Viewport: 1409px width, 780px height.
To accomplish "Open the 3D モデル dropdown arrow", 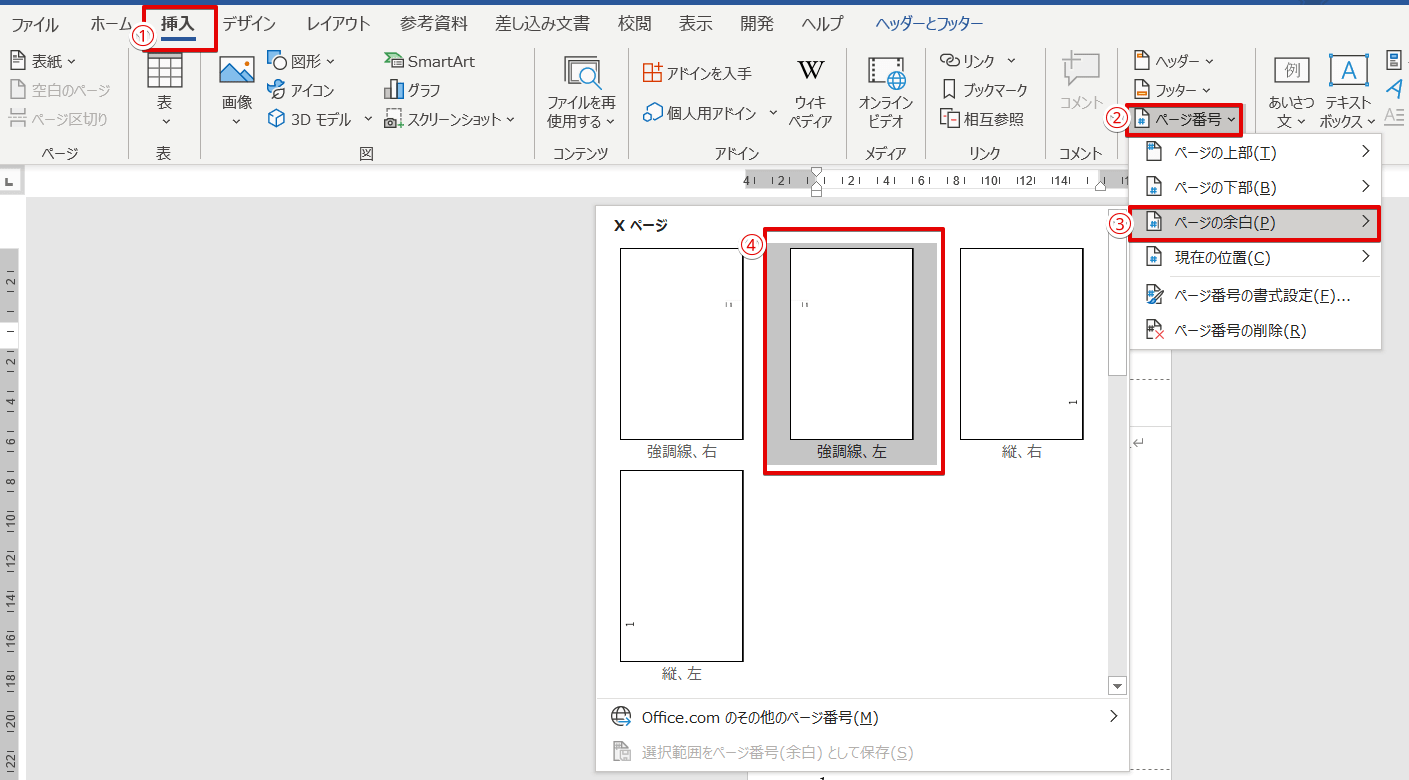I will coord(368,119).
